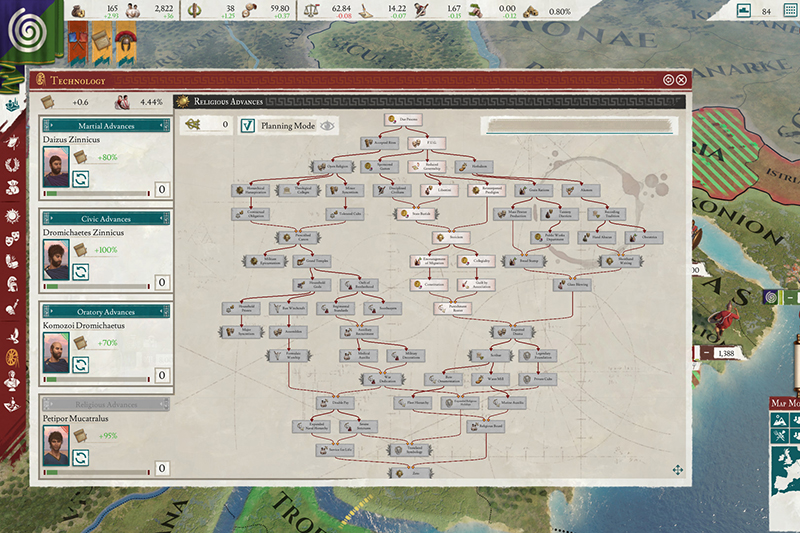The width and height of the screenshot is (800, 533).
Task: Select the Grand Temples advance
Action: 312,261
